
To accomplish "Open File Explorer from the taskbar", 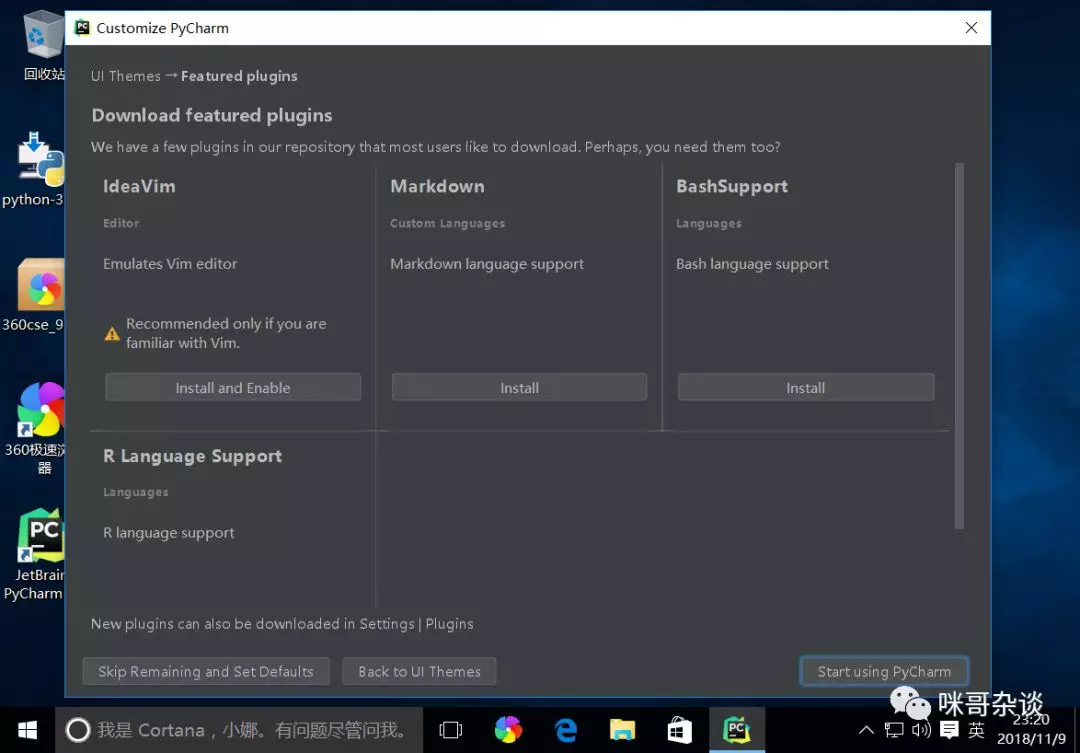I will pos(622,730).
